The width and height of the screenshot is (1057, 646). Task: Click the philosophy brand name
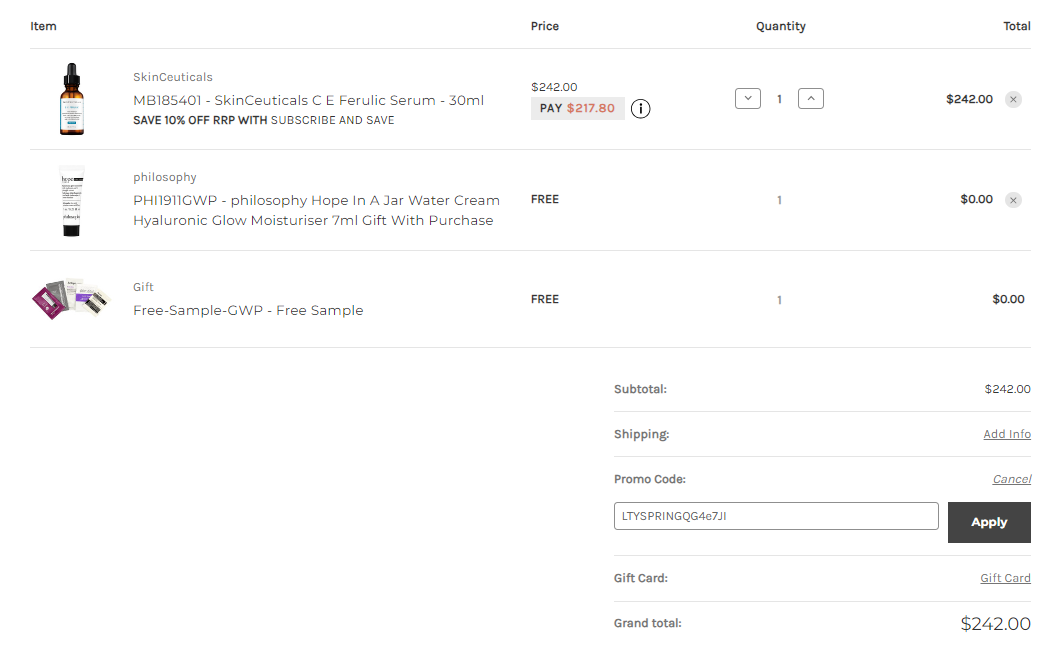click(164, 177)
